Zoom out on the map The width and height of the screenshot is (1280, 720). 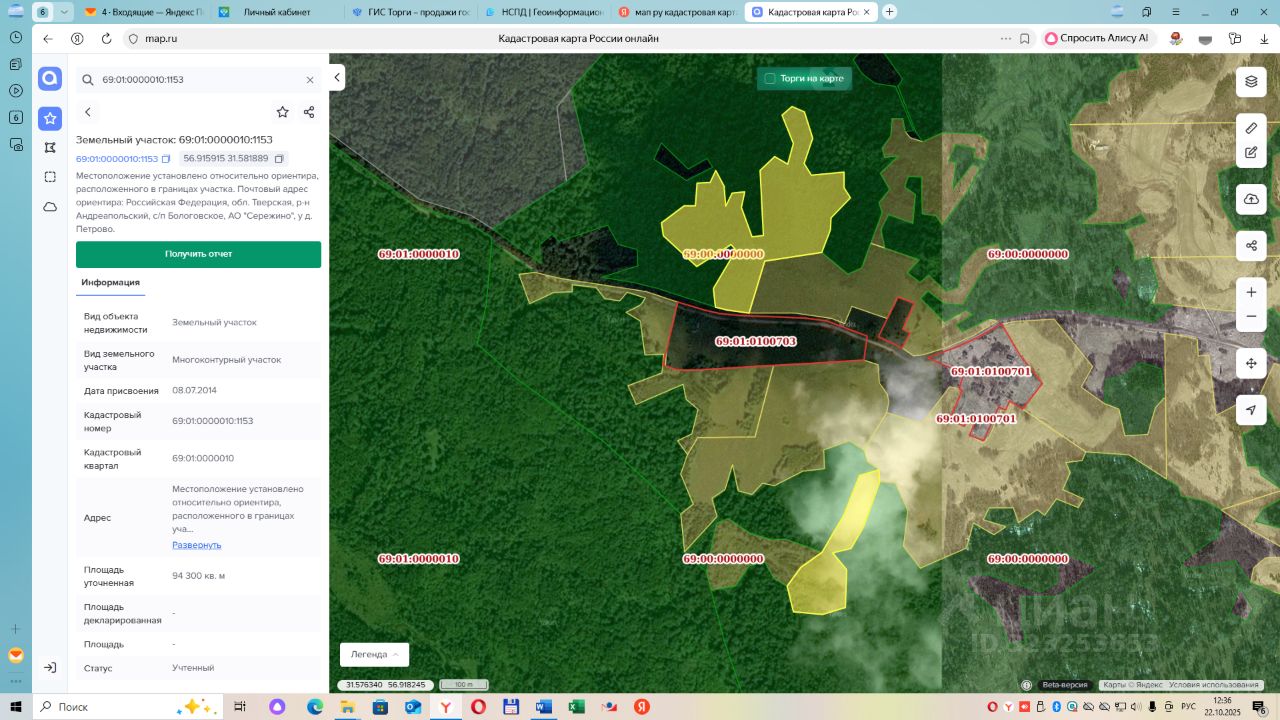pos(1251,317)
